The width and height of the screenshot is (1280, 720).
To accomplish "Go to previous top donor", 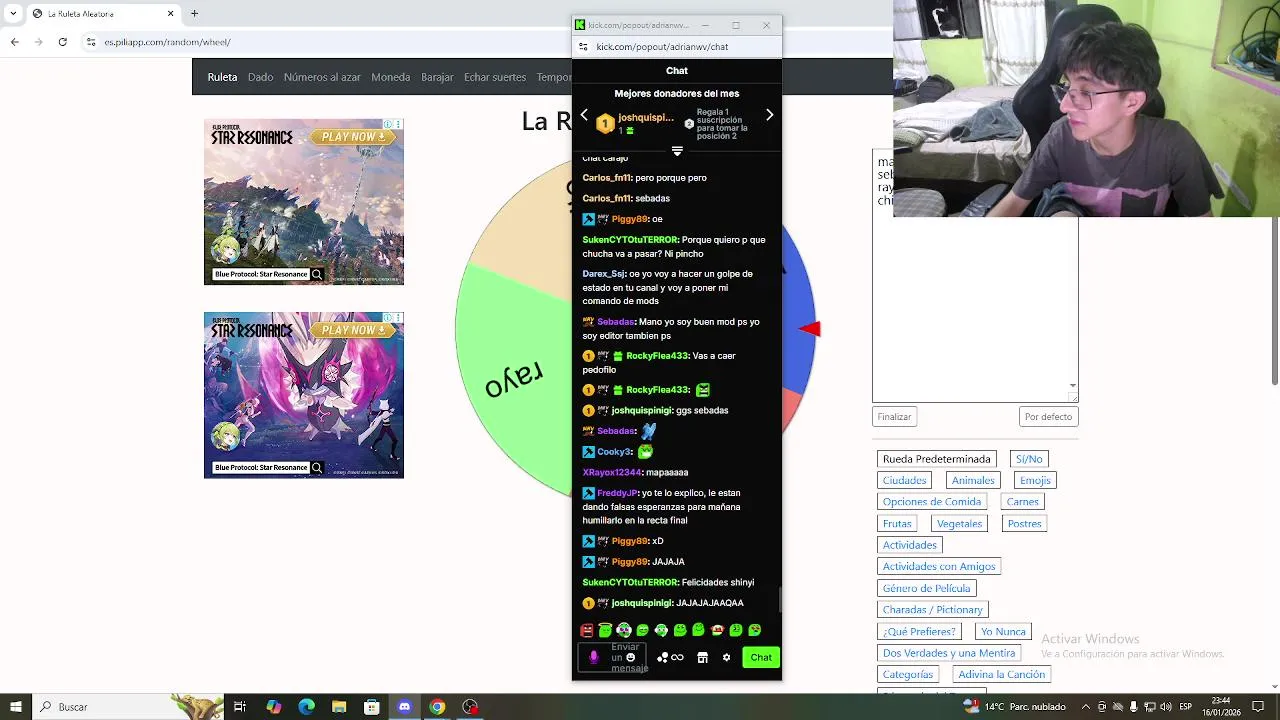I will coord(584,115).
